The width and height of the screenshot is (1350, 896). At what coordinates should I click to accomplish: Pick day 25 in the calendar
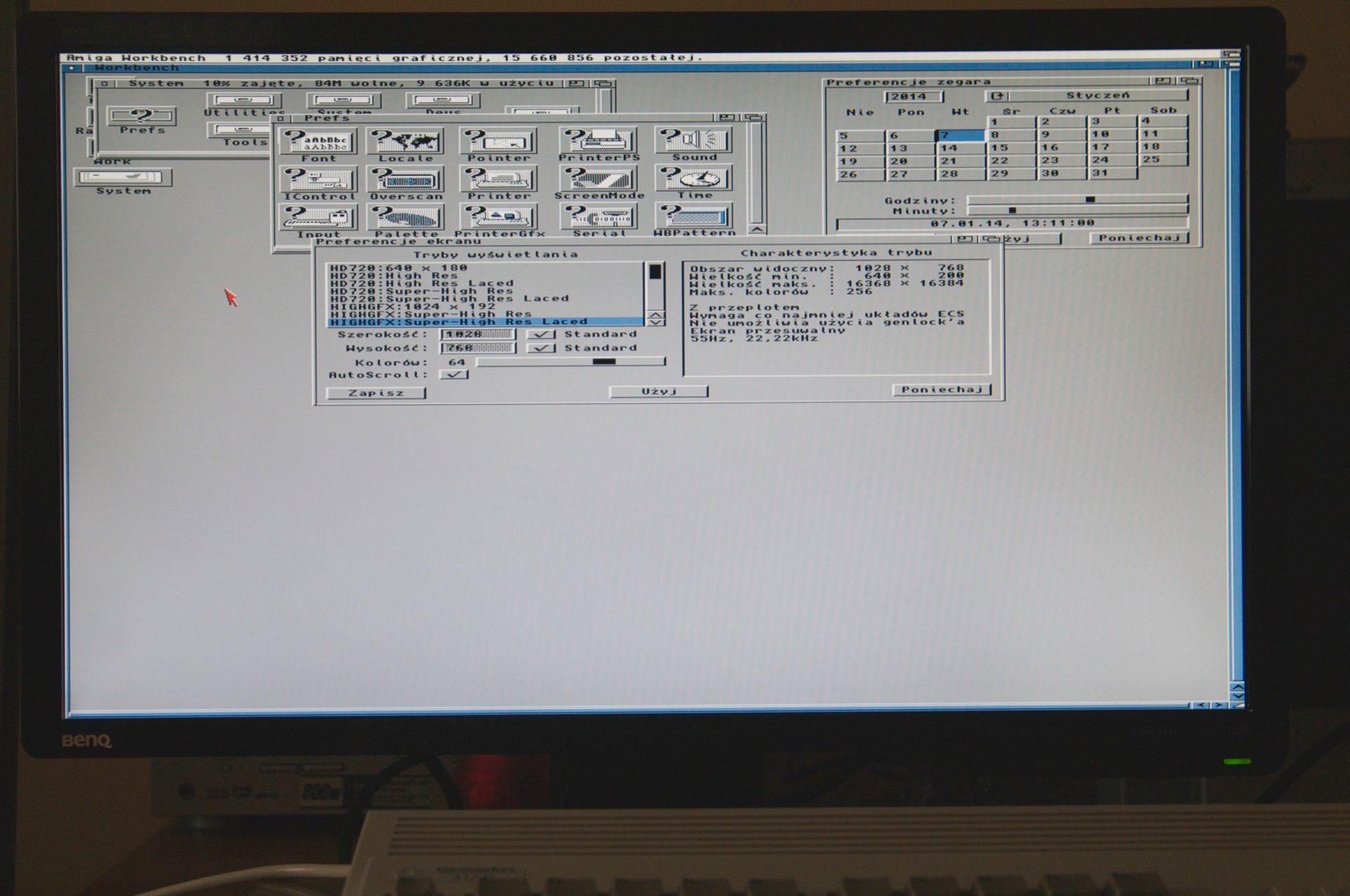pyautogui.click(x=1163, y=160)
